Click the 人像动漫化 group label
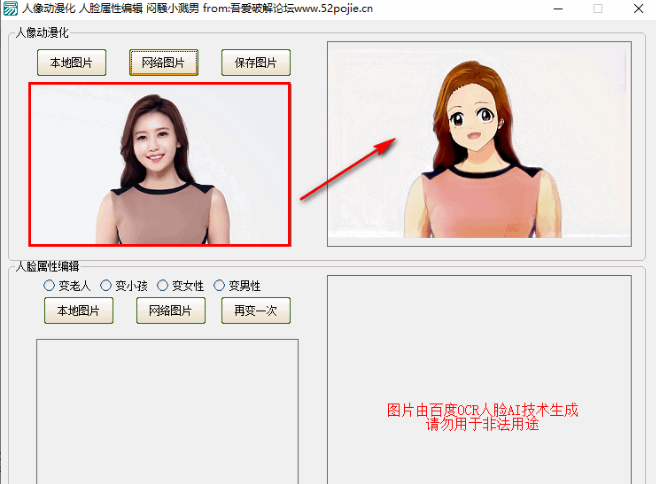 (42, 33)
